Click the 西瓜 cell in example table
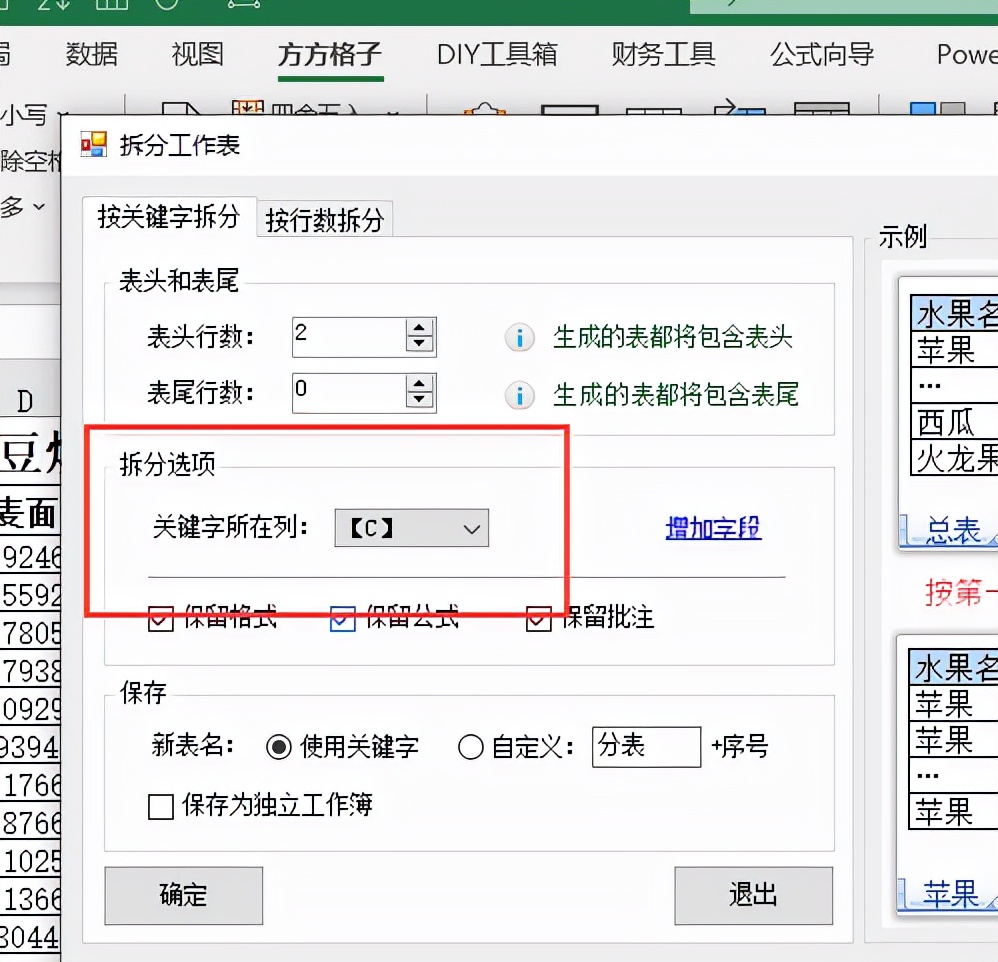The height and width of the screenshot is (962, 998). click(954, 422)
